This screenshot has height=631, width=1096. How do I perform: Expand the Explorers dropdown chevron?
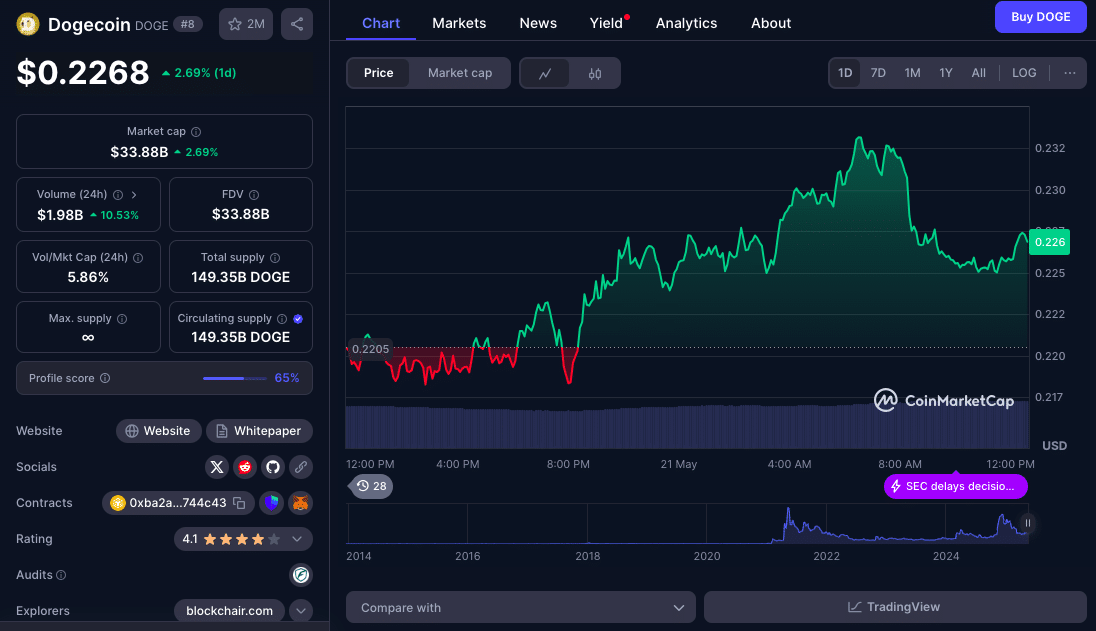[301, 611]
